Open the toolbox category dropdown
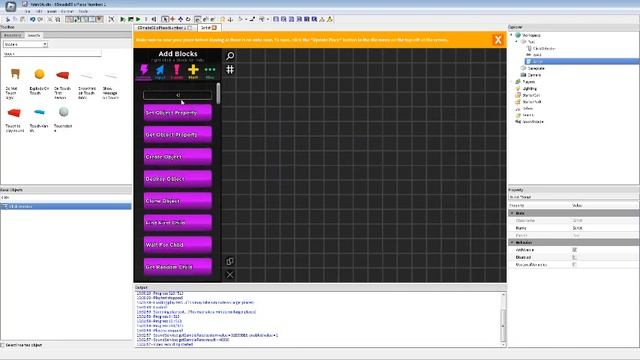The width and height of the screenshot is (640, 360). tap(25, 44)
